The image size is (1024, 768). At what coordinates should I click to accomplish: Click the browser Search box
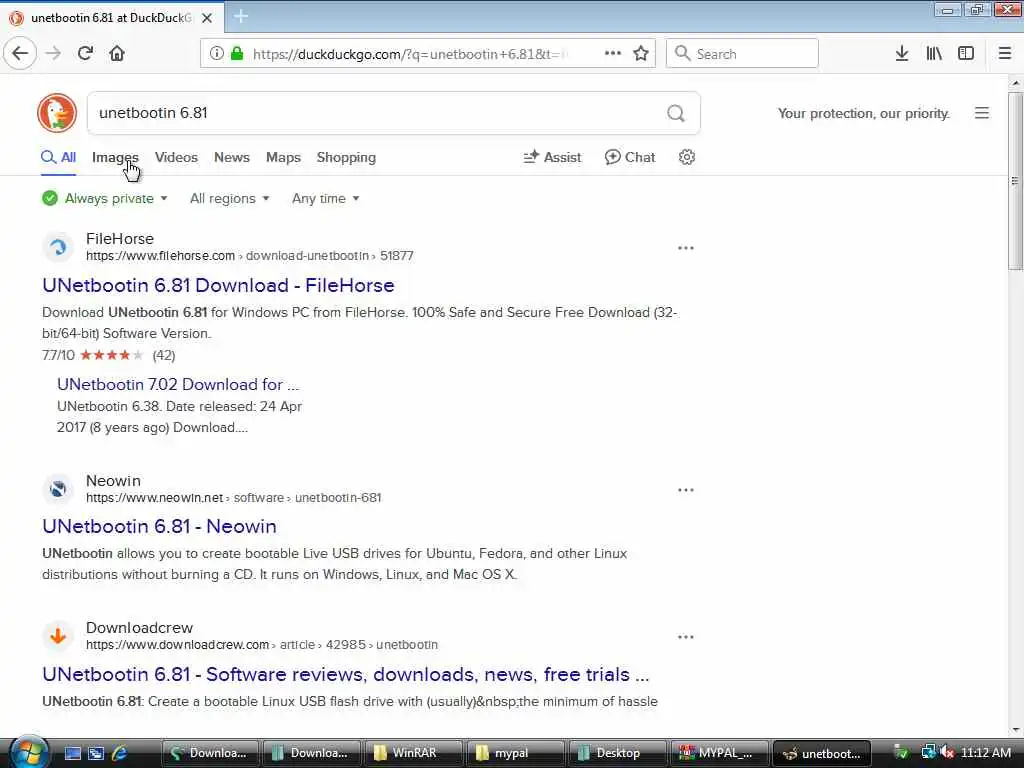pyautogui.click(x=743, y=54)
